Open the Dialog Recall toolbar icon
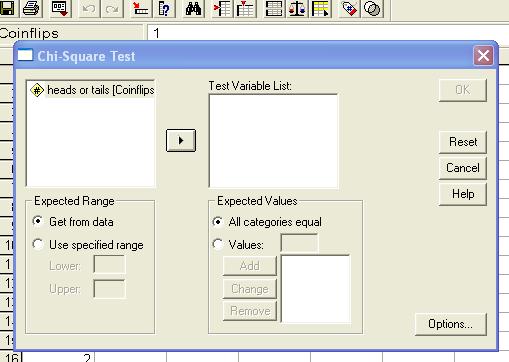Screen dimensions: 509x362 coord(60,8)
